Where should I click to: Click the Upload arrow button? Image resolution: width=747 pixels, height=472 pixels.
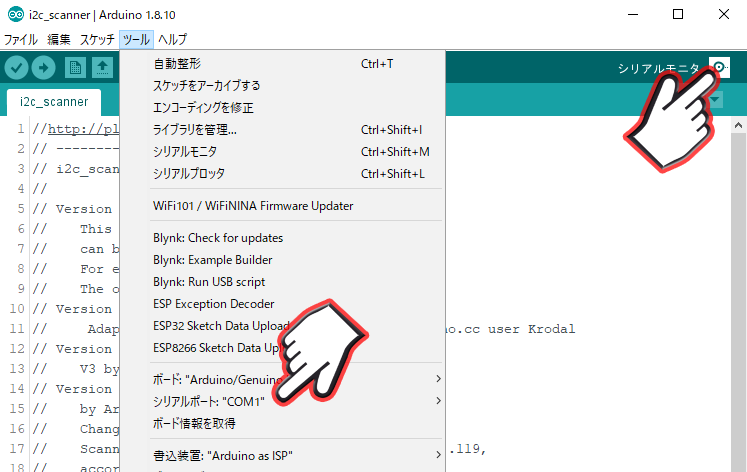(43, 68)
